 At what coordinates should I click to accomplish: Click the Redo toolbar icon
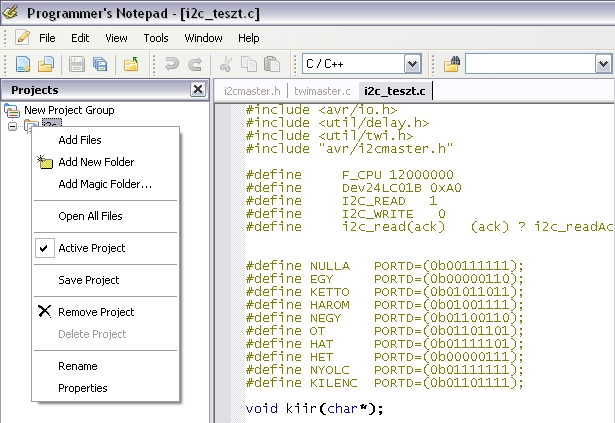point(195,64)
